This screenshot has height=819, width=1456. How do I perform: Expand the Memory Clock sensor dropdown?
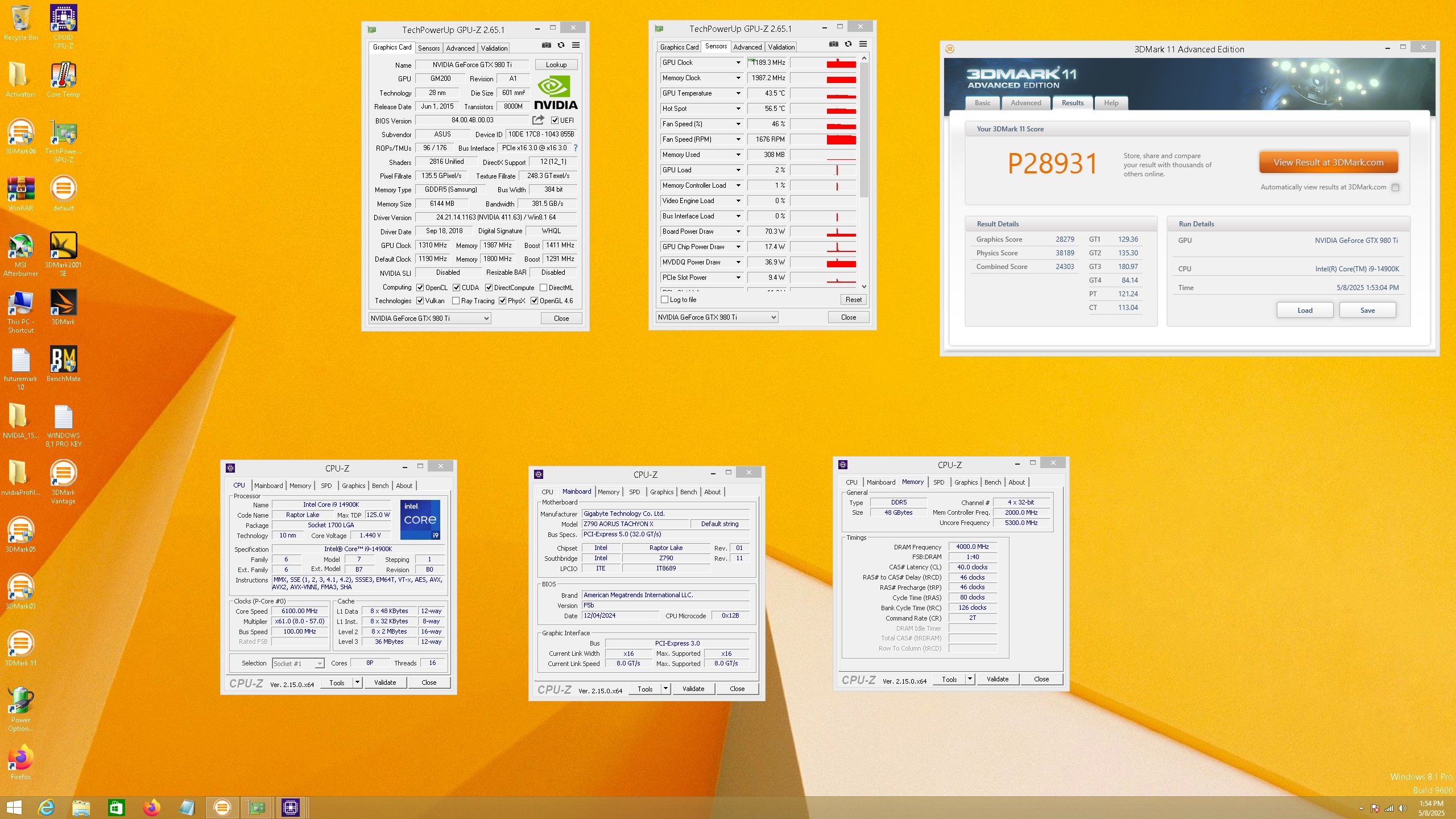(x=738, y=78)
